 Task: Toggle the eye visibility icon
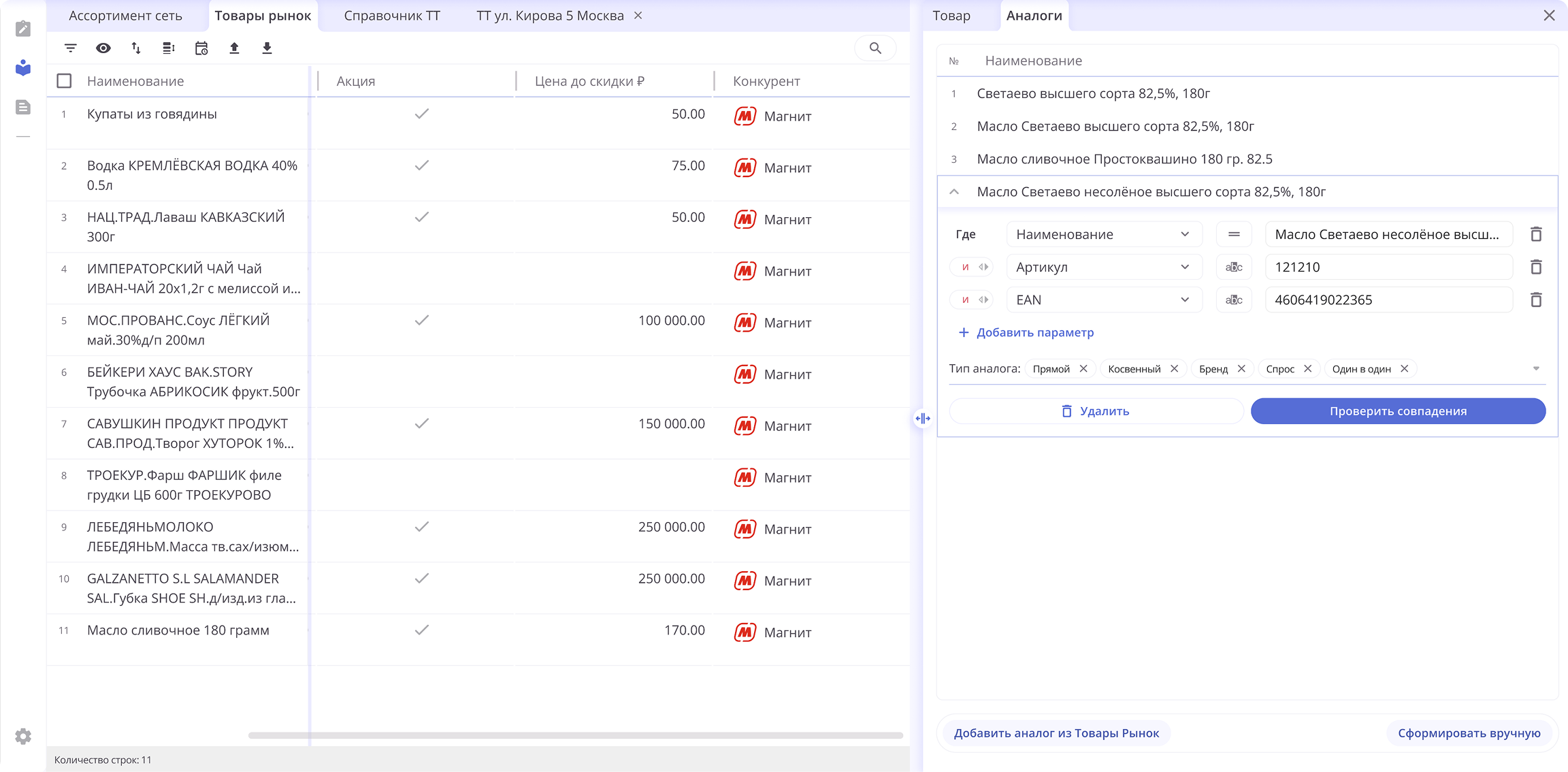coord(103,48)
